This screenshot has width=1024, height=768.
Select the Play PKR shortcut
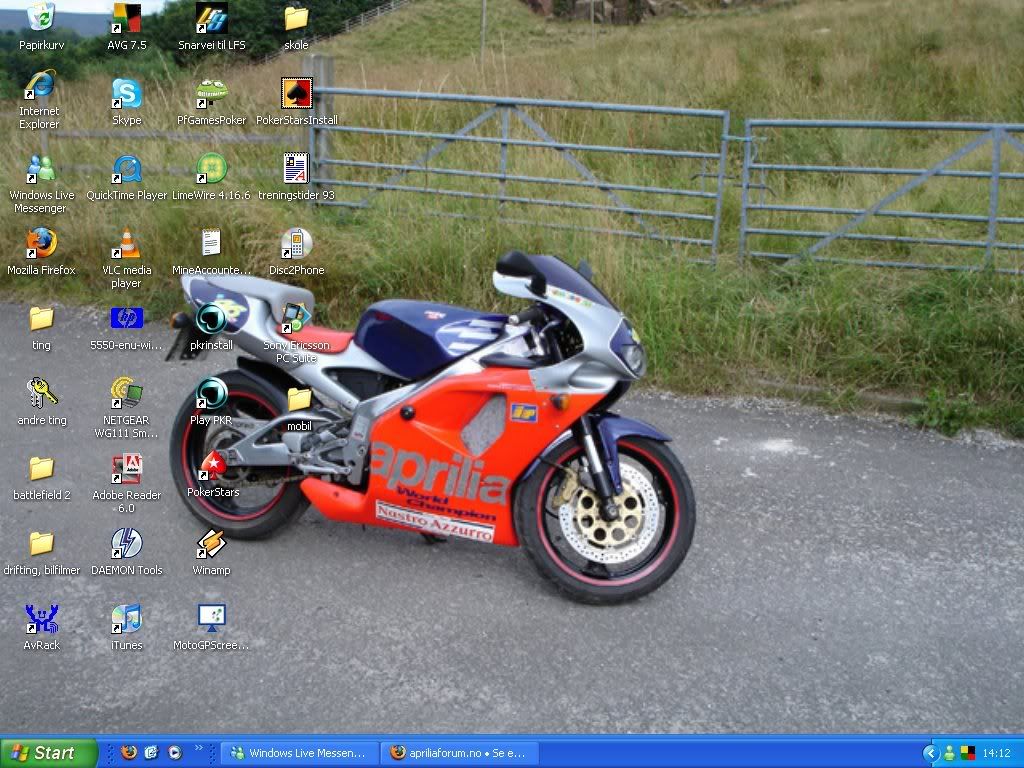click(x=212, y=393)
